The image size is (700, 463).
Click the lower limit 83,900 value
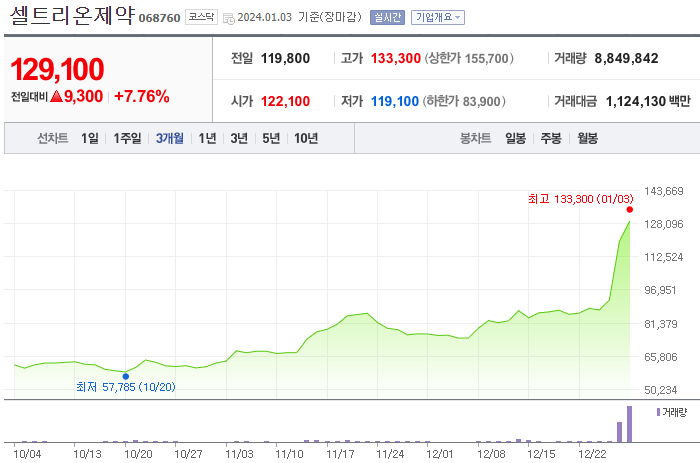[x=482, y=101]
